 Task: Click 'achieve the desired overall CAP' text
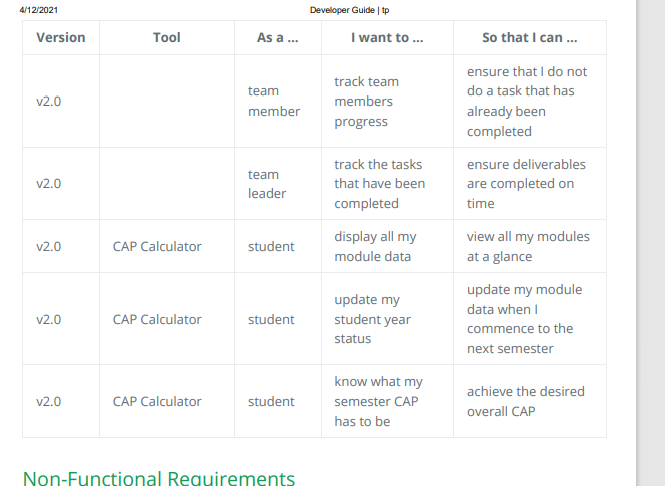coord(525,401)
